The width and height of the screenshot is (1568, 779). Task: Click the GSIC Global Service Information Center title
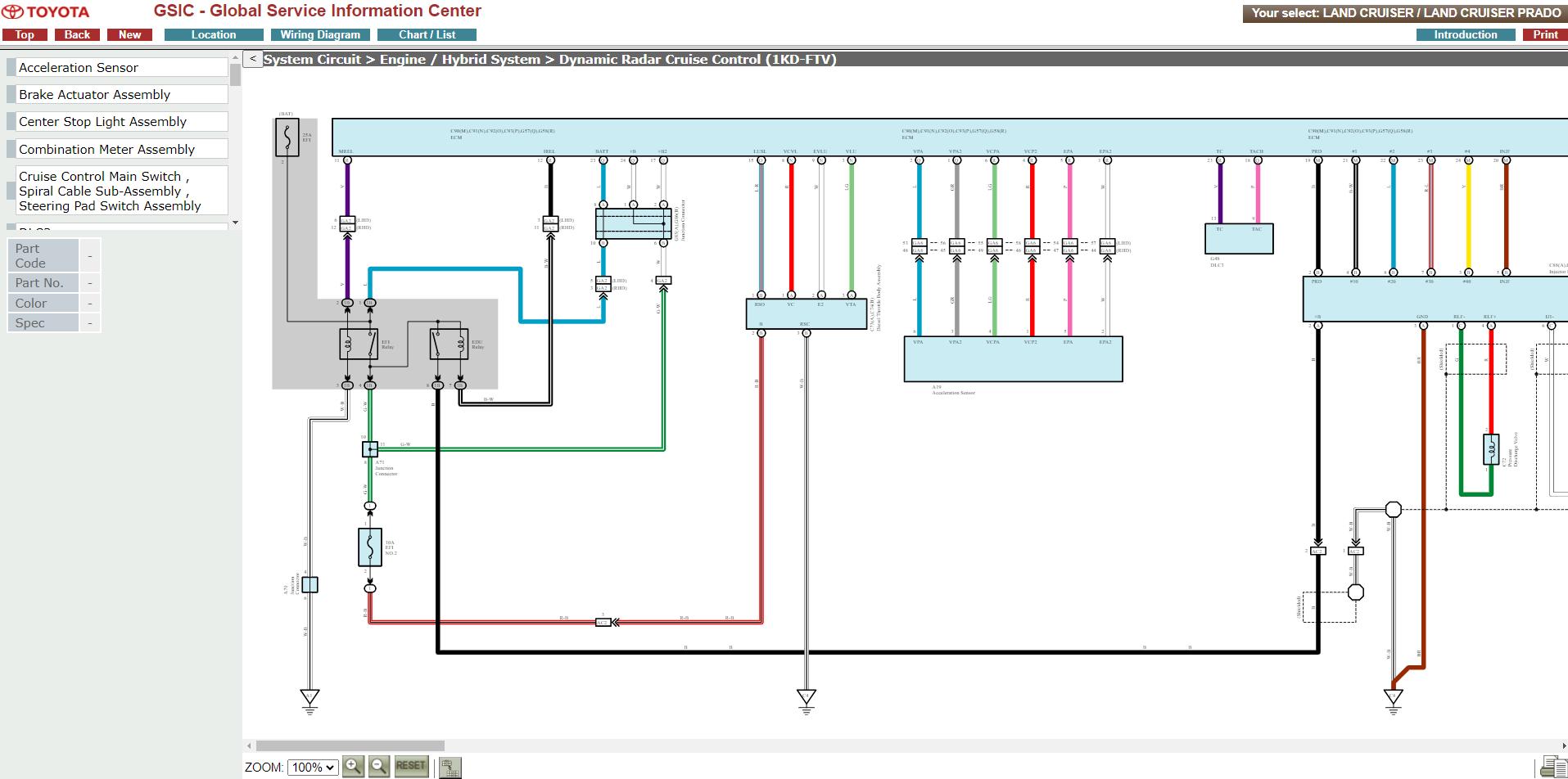point(318,11)
